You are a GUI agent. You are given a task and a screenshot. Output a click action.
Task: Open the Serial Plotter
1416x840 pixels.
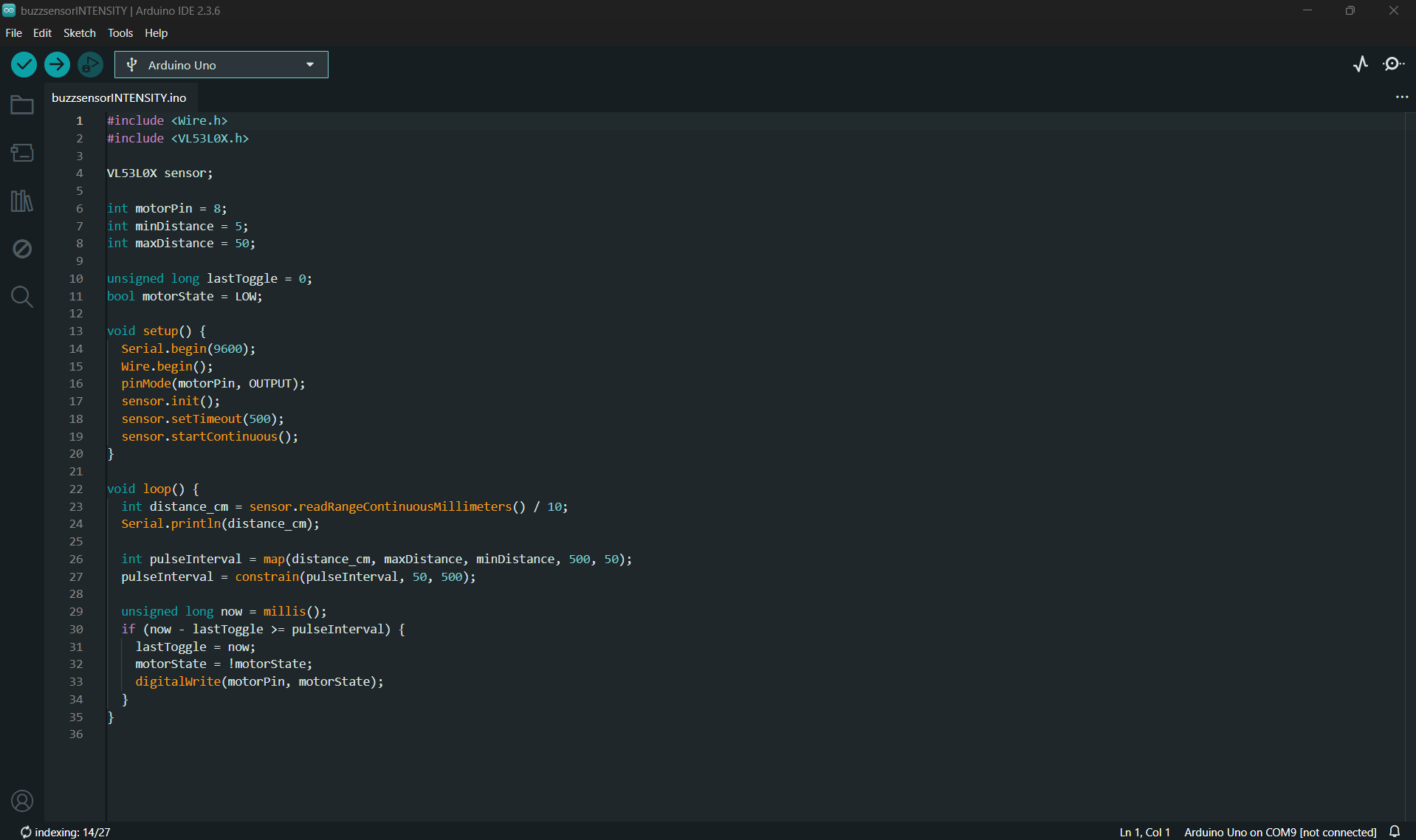(1361, 65)
